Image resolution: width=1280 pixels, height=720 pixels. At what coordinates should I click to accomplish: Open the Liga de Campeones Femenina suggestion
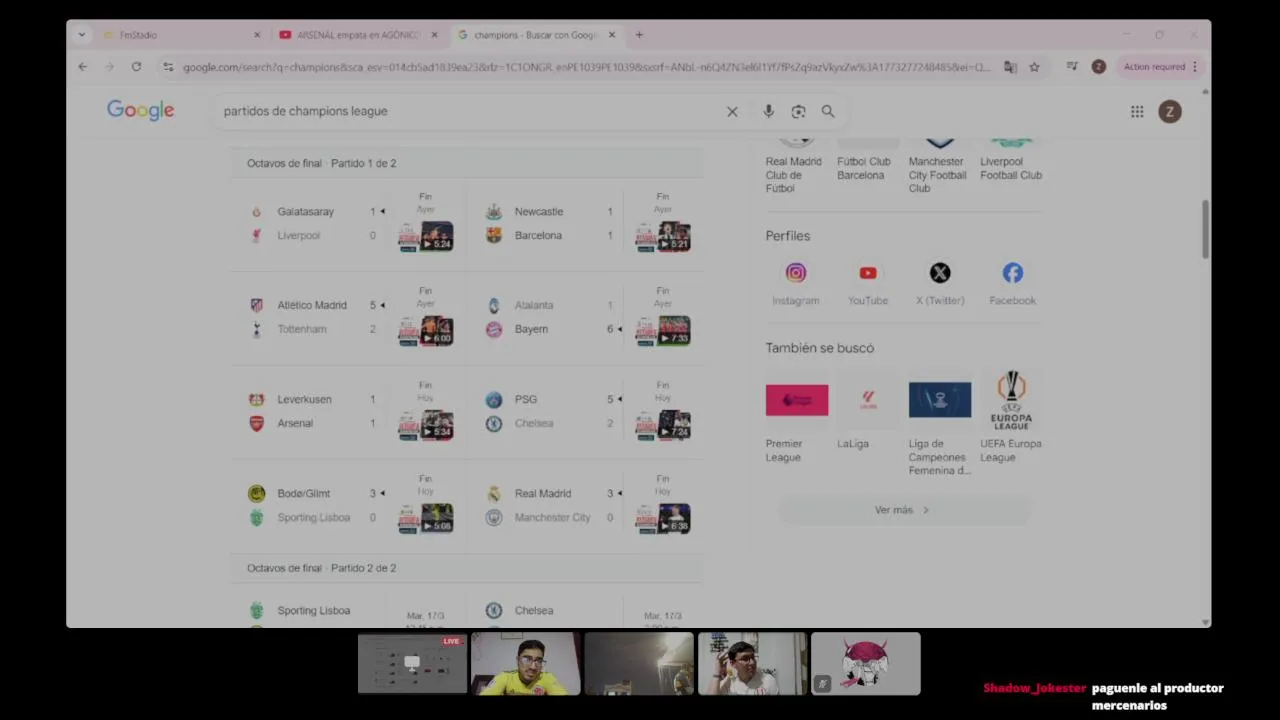pos(940,425)
